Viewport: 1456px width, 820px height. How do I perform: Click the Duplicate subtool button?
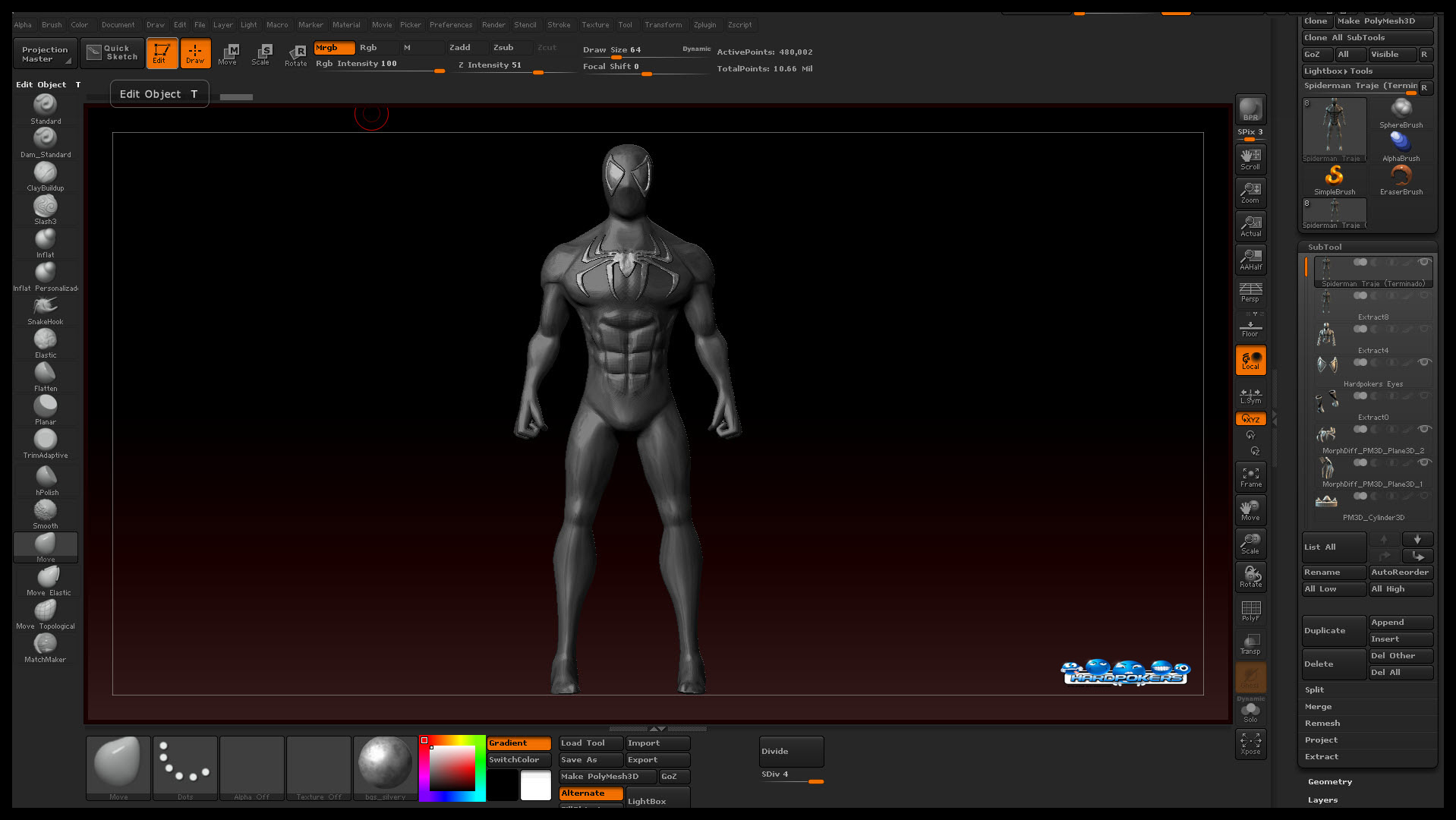pyautogui.click(x=1334, y=631)
